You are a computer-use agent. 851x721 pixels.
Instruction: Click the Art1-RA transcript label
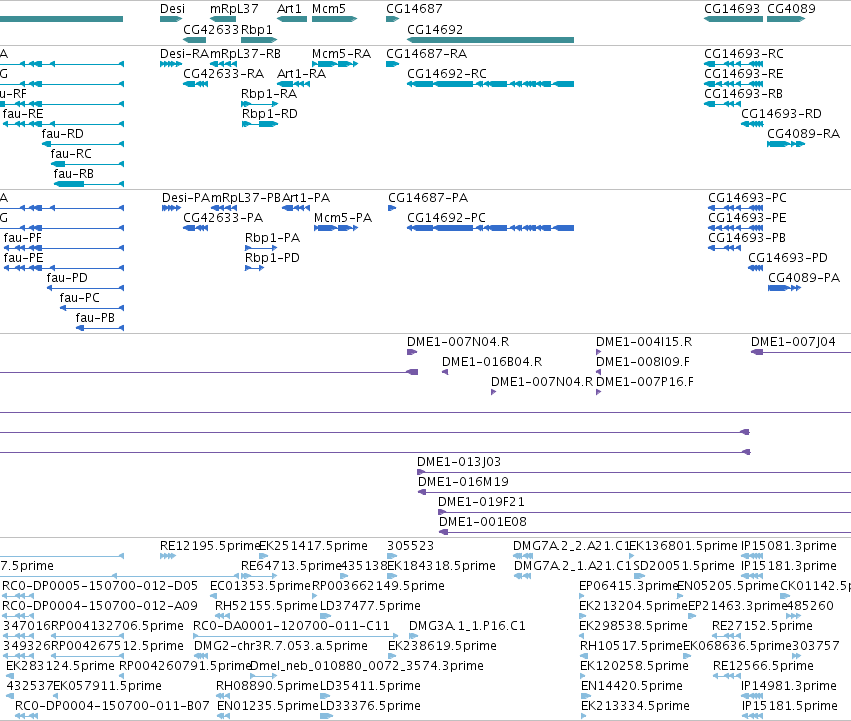(301, 74)
